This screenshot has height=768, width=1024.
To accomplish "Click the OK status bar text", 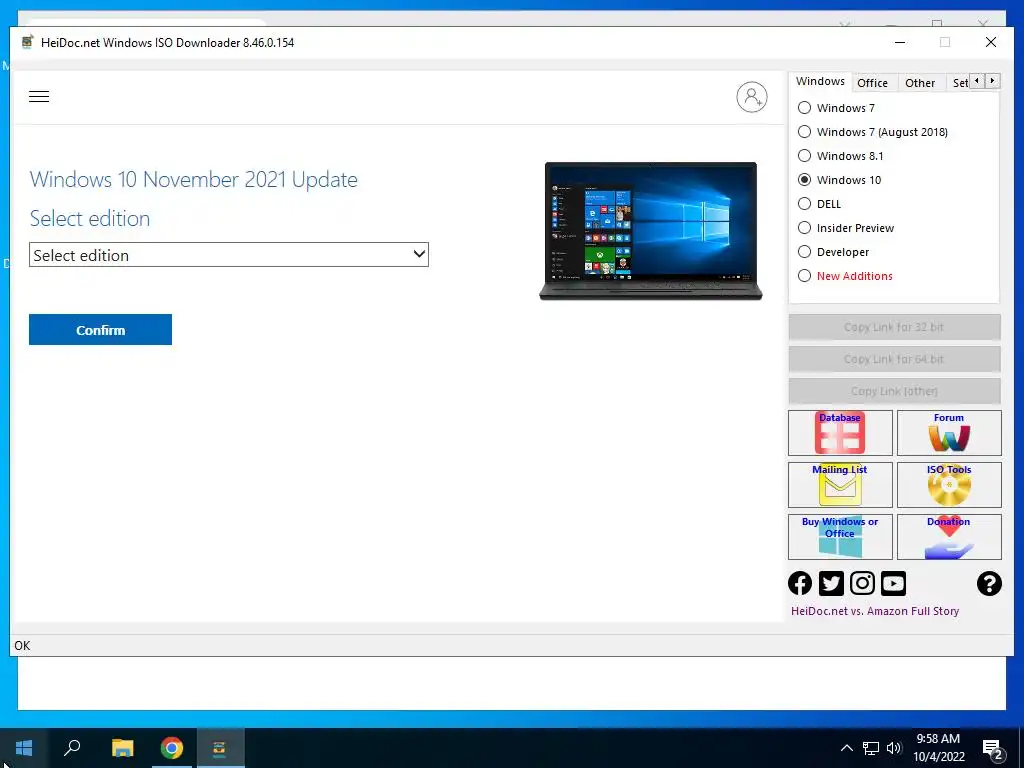I will pyautogui.click(x=22, y=645).
